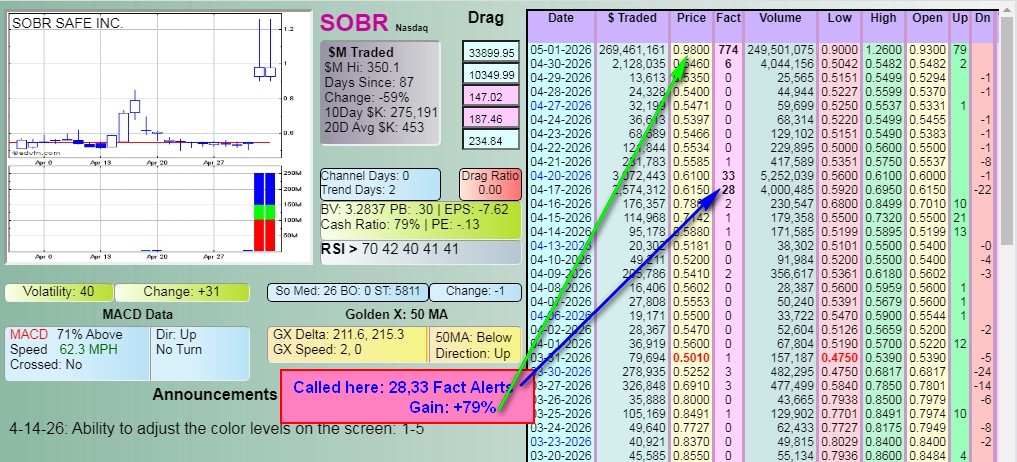Click the Fact value 33 for 04-20-2026
Screen dimensions: 1017x462
coord(728,176)
